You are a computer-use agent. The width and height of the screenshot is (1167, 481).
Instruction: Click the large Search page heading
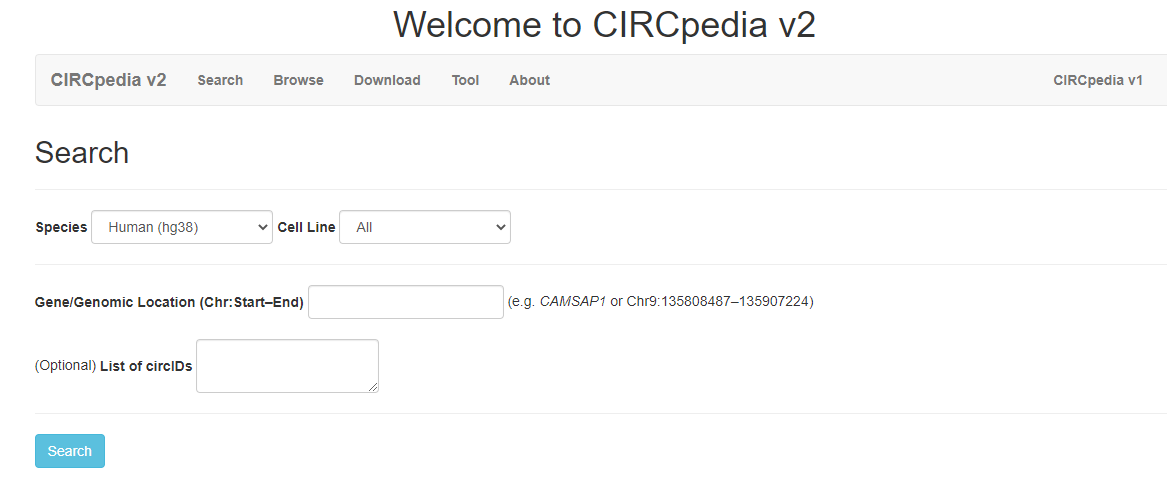82,153
